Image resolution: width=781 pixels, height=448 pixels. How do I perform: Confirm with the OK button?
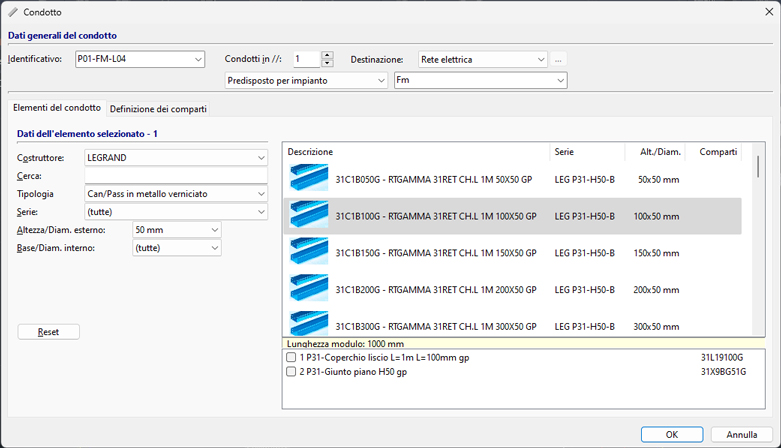pos(672,434)
